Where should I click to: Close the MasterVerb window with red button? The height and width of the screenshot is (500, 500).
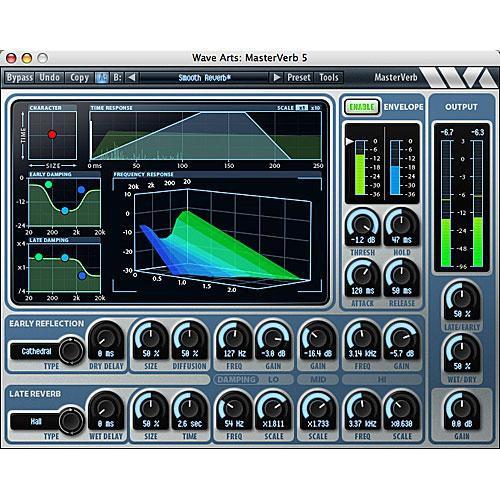pos(11,58)
